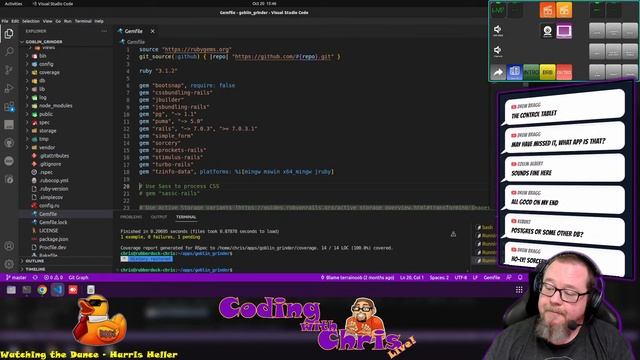This screenshot has height=360, width=640.
Task: Click the Ln 20, Col 1 cursor position
Action: [x=411, y=278]
